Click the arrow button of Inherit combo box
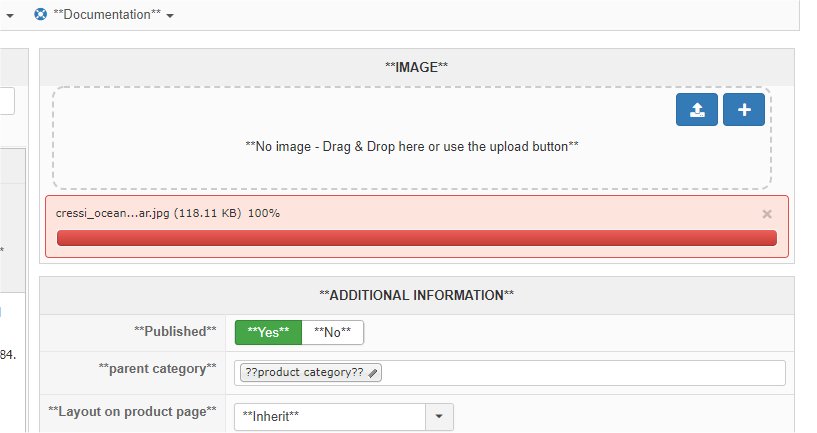Viewport: 817px width, 433px height. tap(440, 416)
